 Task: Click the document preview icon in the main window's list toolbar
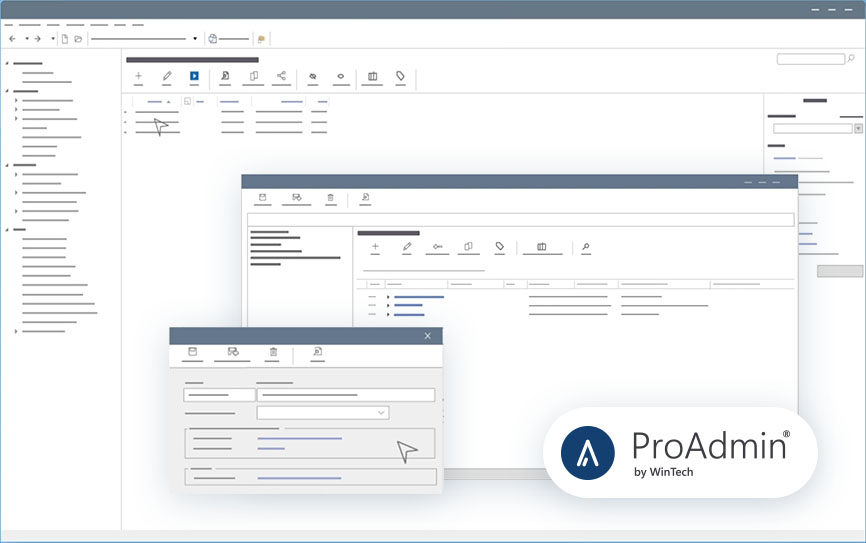(225, 76)
